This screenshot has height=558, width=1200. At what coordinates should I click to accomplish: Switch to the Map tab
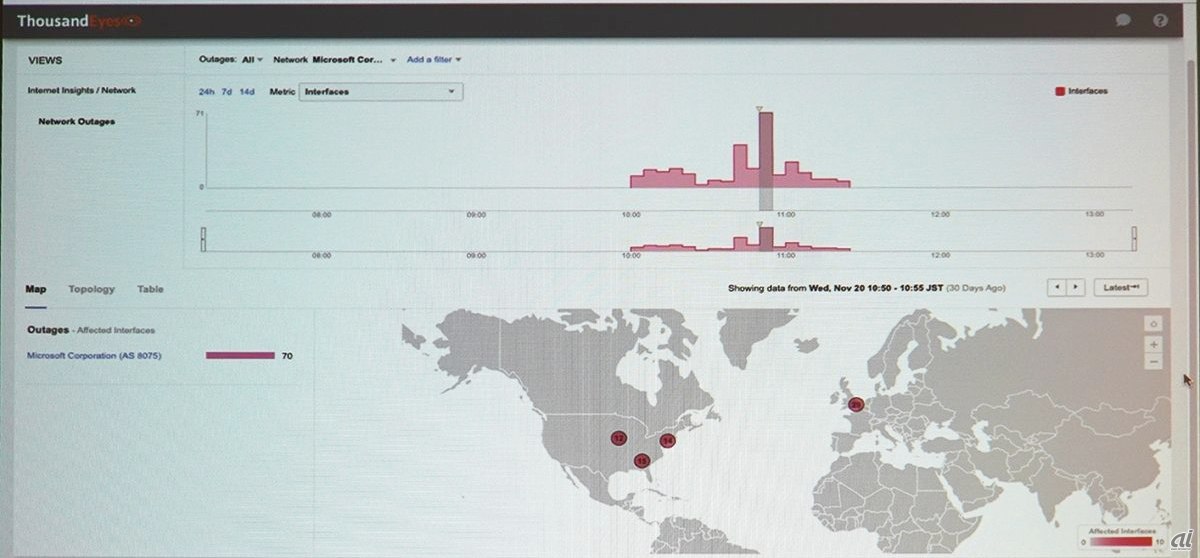36,289
